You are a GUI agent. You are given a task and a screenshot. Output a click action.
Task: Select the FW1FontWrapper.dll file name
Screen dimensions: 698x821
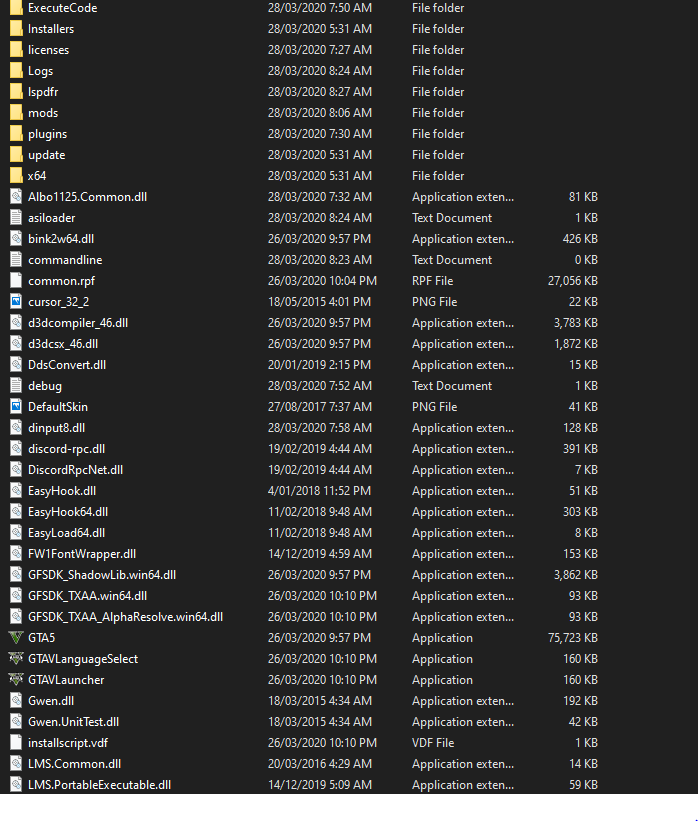coord(82,553)
